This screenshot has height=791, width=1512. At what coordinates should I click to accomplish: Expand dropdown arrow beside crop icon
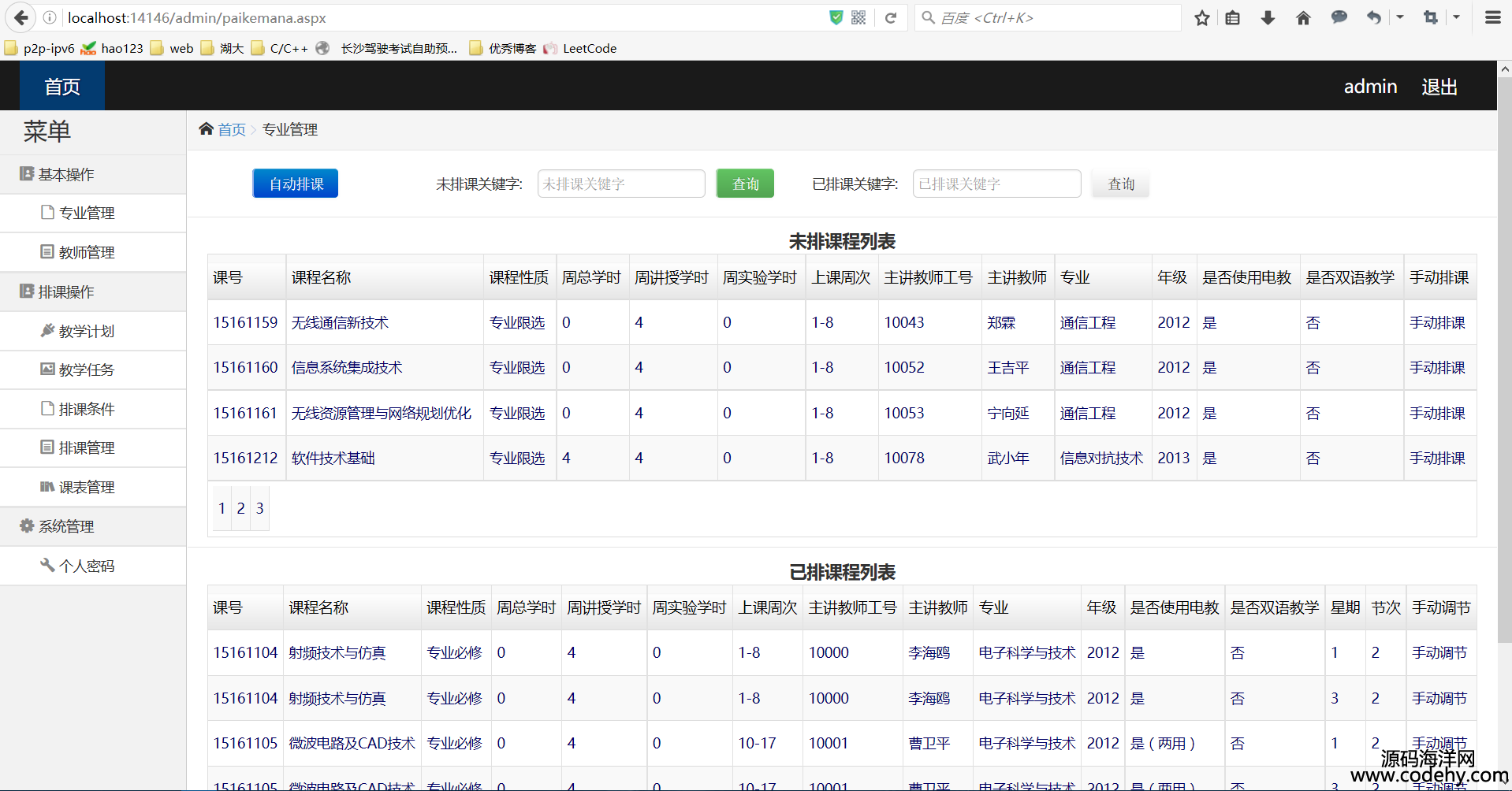[1456, 17]
